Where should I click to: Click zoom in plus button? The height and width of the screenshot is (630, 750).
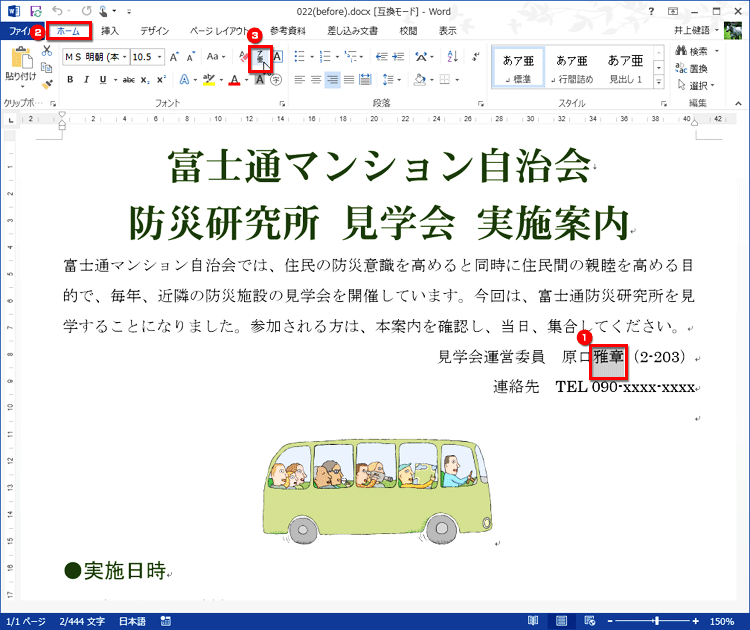[695, 621]
